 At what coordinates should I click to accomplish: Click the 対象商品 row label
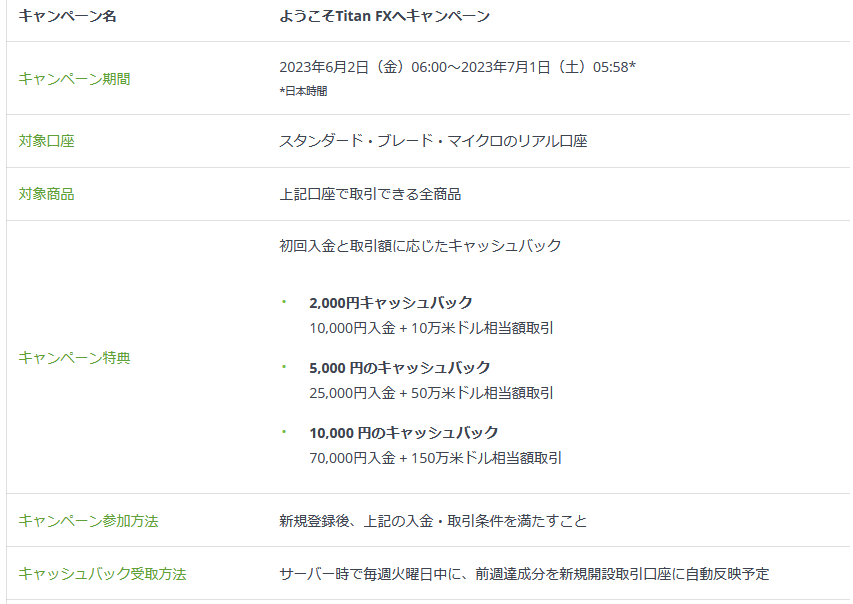click(46, 194)
